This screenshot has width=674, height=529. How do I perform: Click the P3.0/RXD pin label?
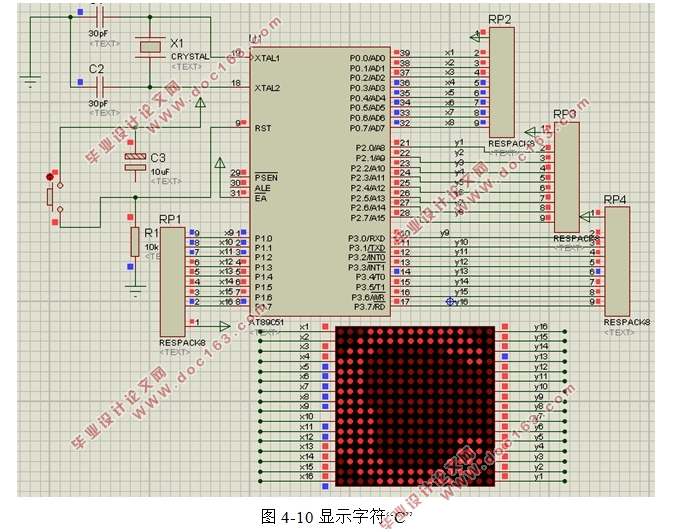(367, 239)
